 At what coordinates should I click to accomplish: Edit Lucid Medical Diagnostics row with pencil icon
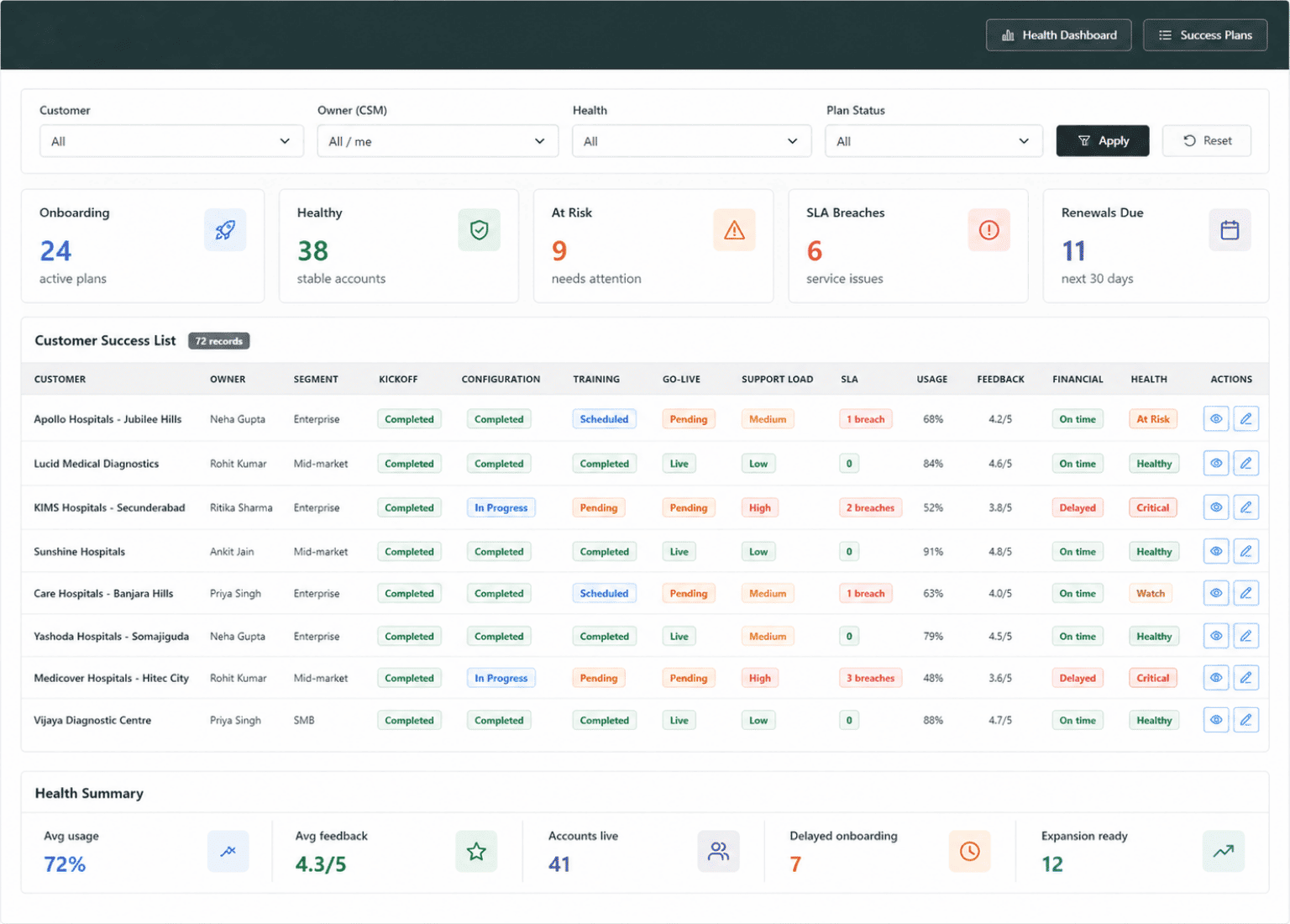(x=1246, y=463)
